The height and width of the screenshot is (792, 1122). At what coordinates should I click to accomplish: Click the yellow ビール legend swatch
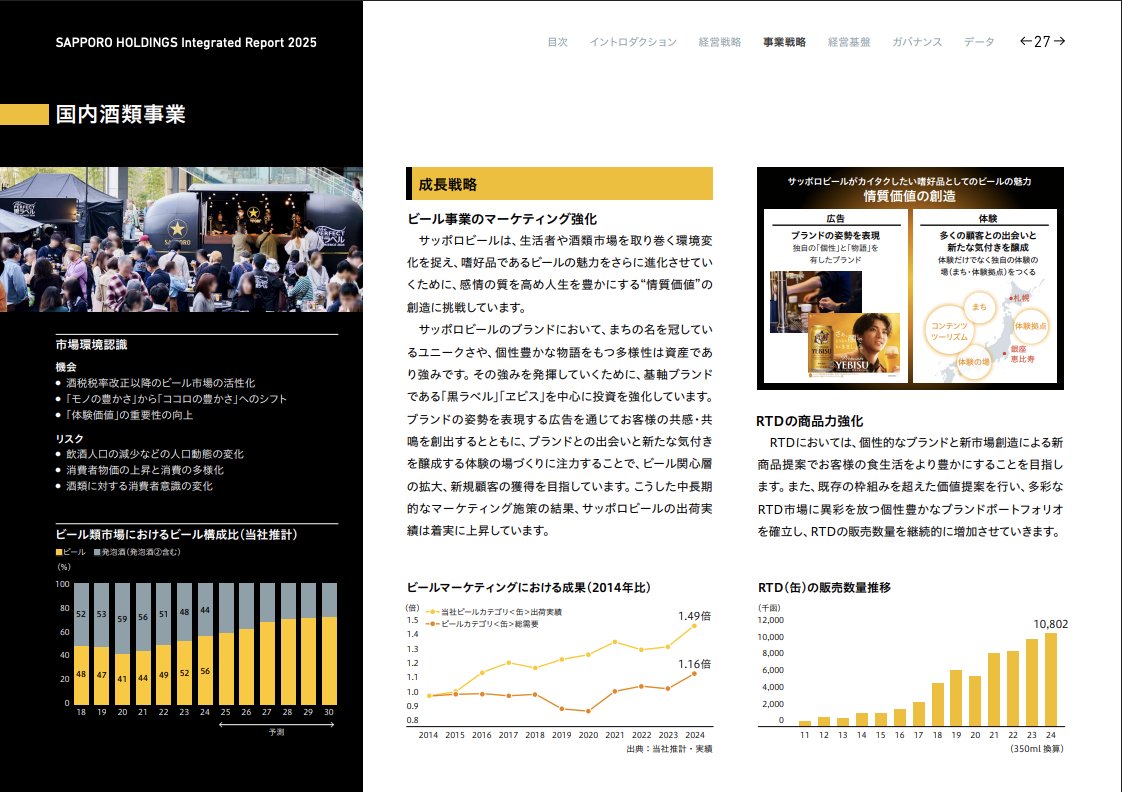tap(59, 553)
